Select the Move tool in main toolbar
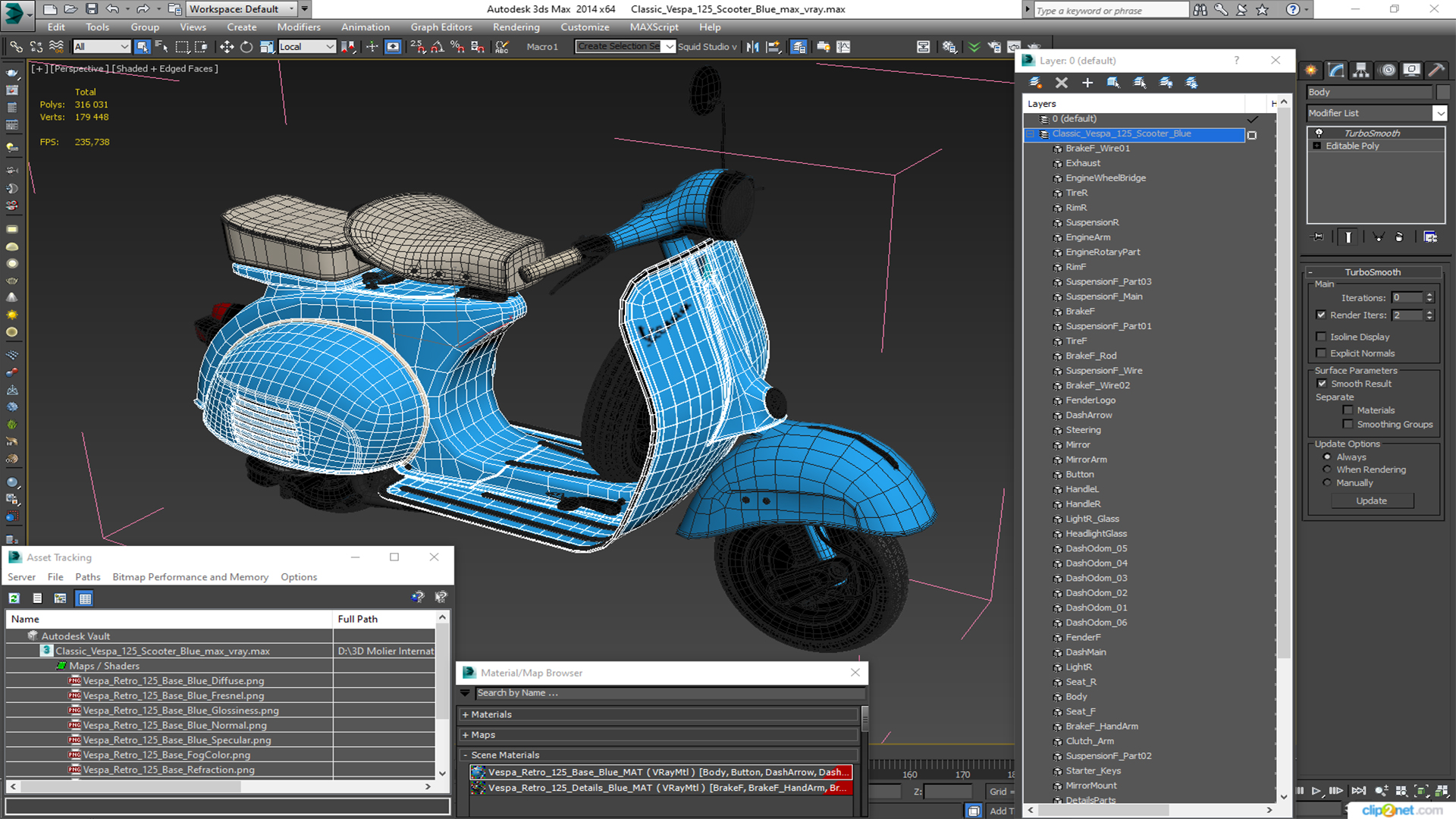Viewport: 1456px width, 819px height. tap(226, 47)
